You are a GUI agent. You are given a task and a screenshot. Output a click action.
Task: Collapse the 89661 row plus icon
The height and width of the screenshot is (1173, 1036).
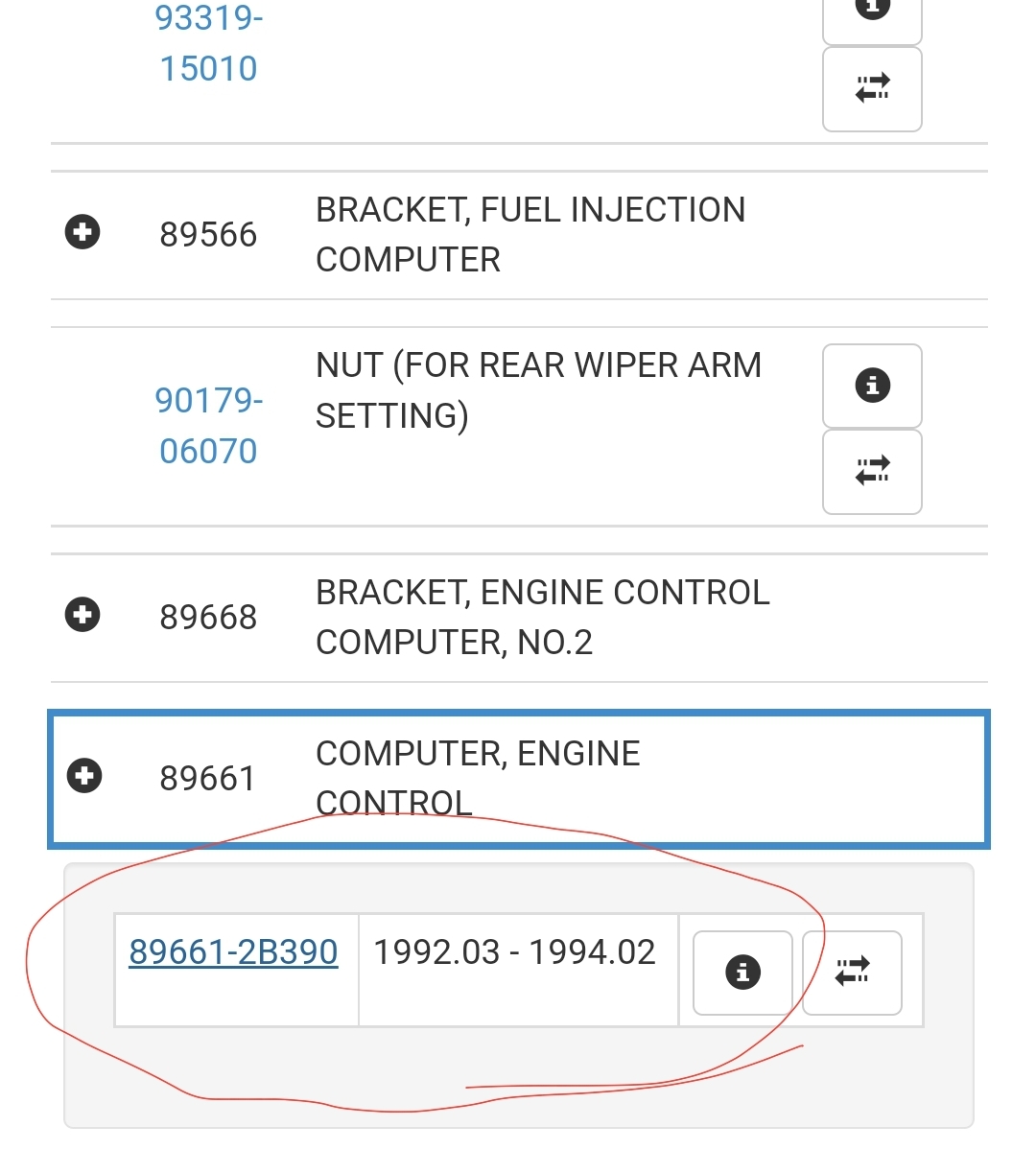click(x=84, y=776)
